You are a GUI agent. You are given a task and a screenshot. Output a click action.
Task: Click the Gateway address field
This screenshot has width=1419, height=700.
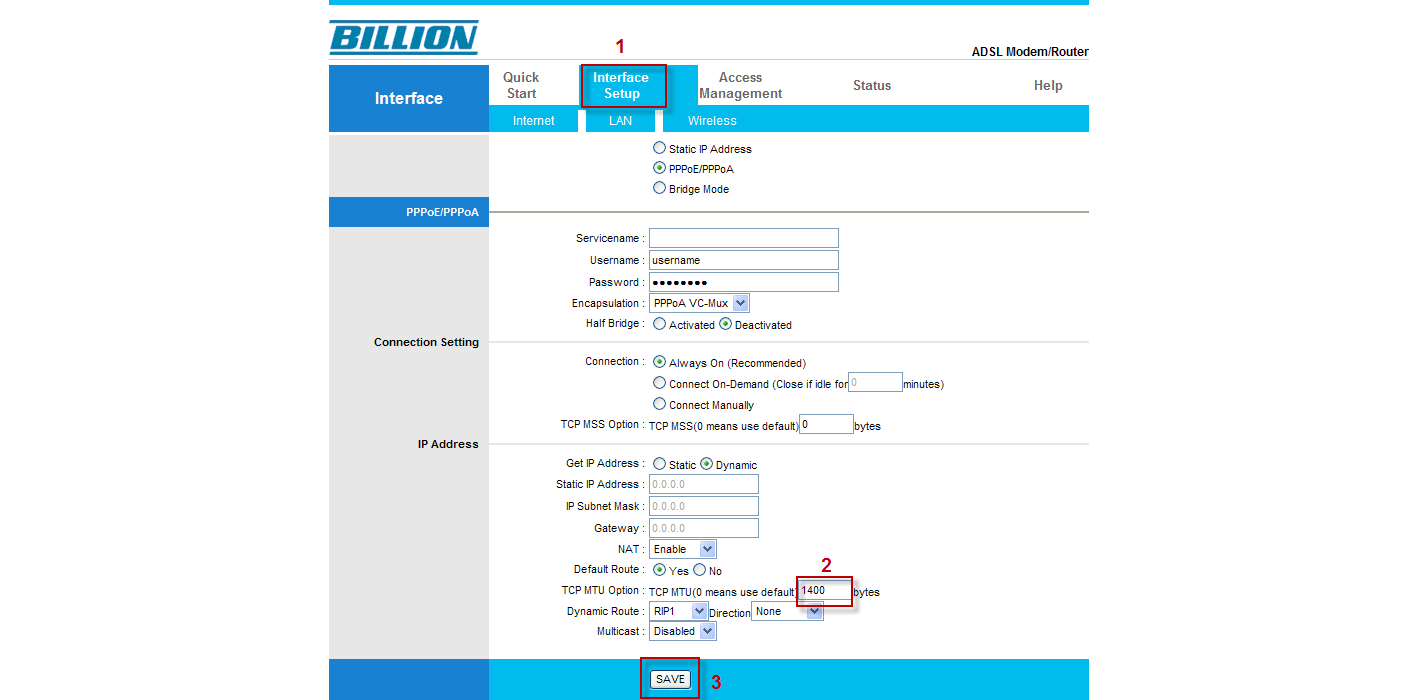(704, 528)
